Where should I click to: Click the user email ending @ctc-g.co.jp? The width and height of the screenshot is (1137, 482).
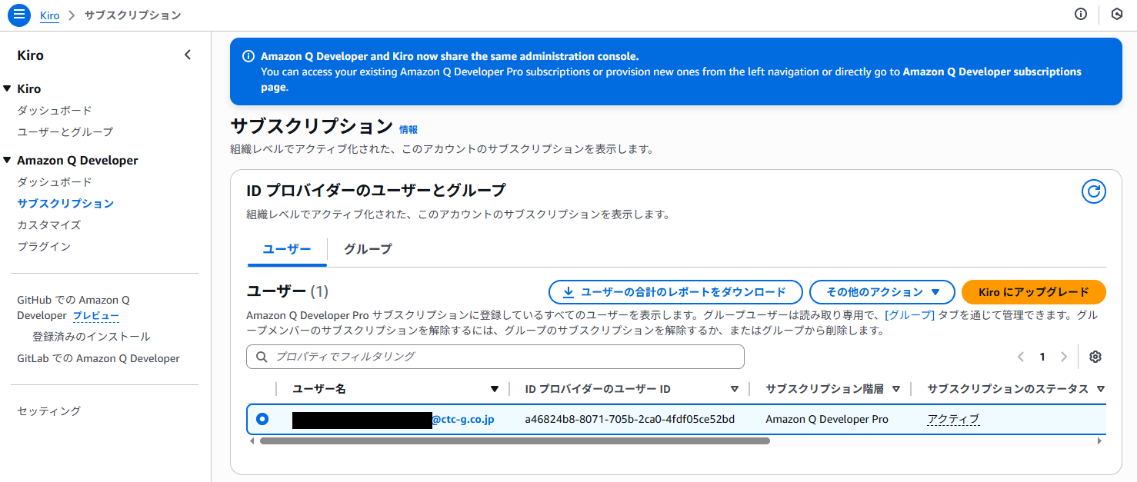(x=393, y=419)
